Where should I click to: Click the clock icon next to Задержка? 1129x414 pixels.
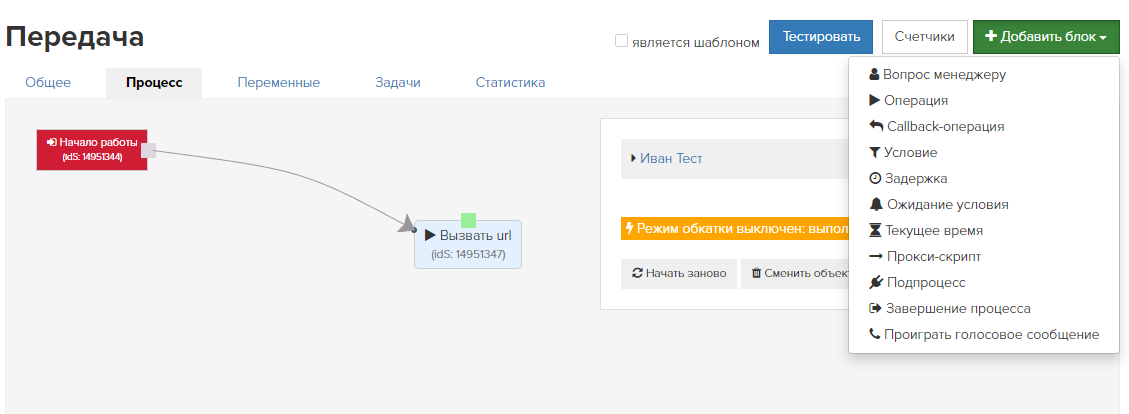pyautogui.click(x=876, y=178)
